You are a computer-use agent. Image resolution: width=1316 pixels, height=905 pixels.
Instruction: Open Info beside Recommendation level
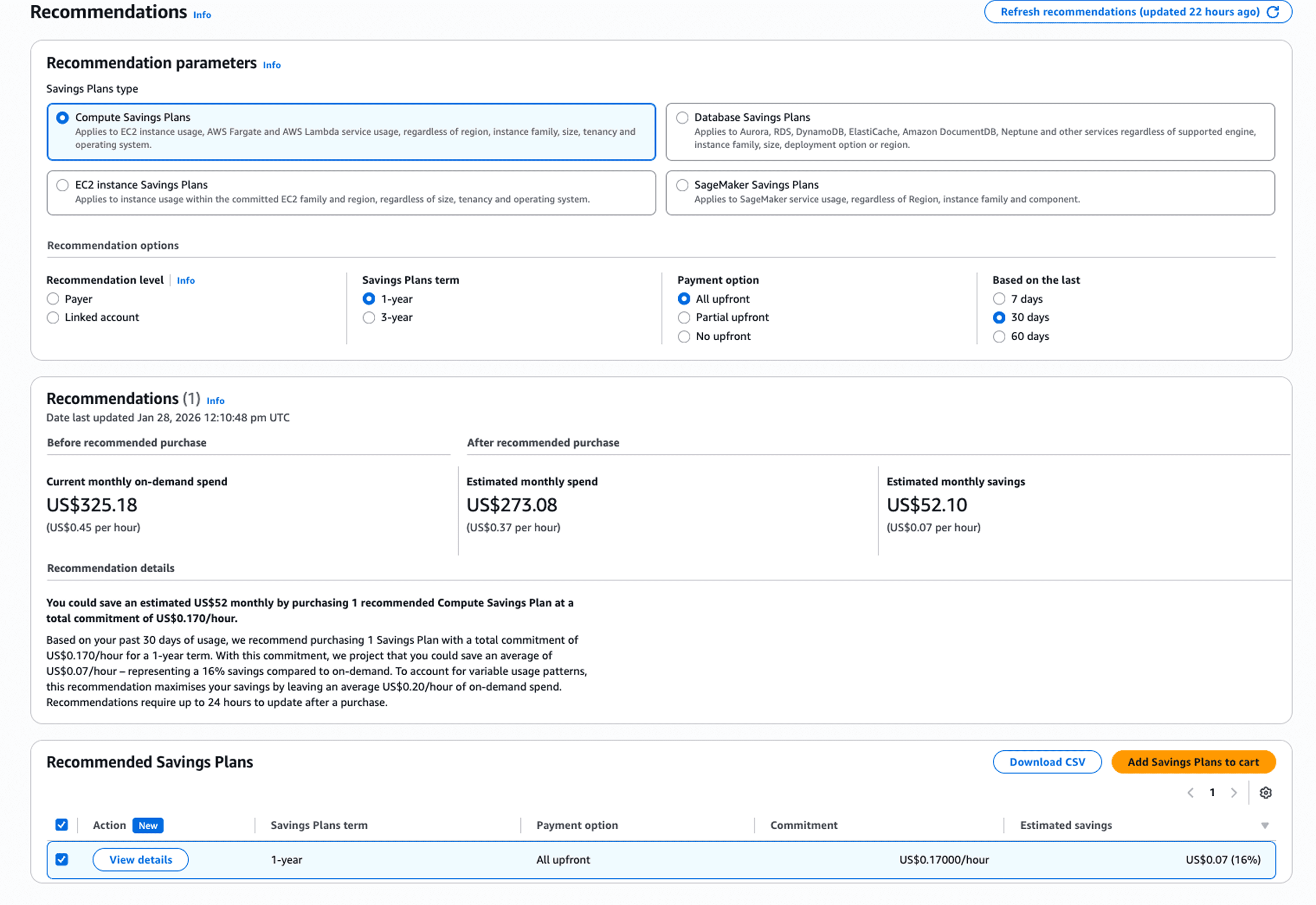point(186,280)
